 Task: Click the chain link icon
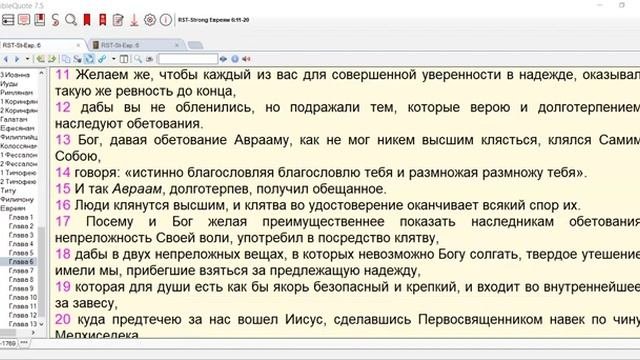[x=102, y=59]
